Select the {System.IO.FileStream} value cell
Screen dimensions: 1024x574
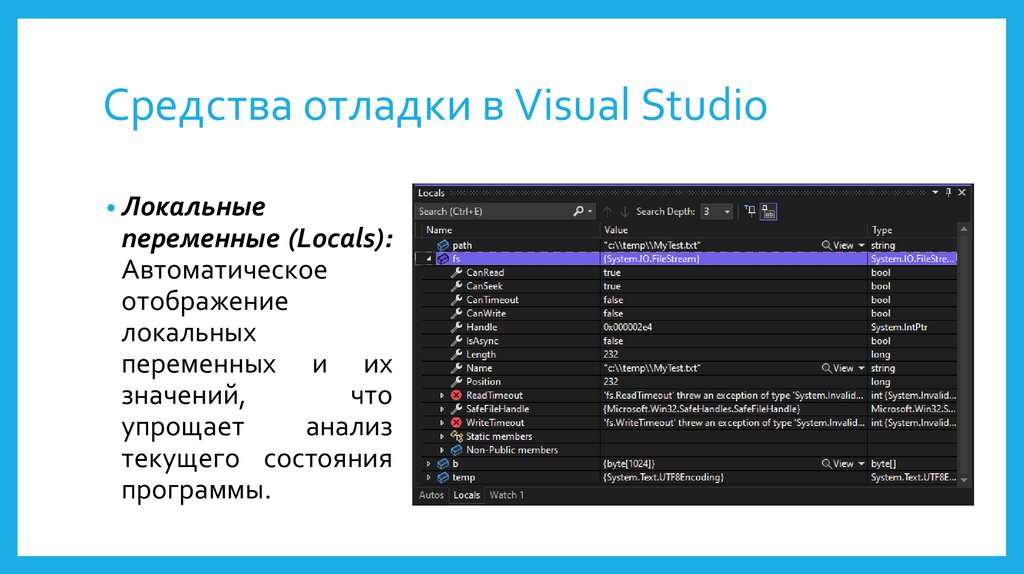(x=733, y=259)
